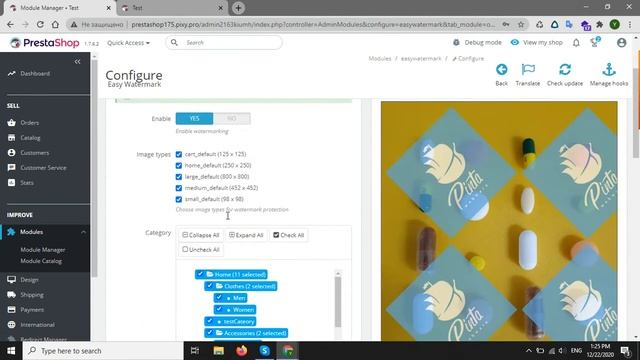This screenshot has height=360, width=640.
Task: Click the watermark preview image
Action: coord(499,221)
